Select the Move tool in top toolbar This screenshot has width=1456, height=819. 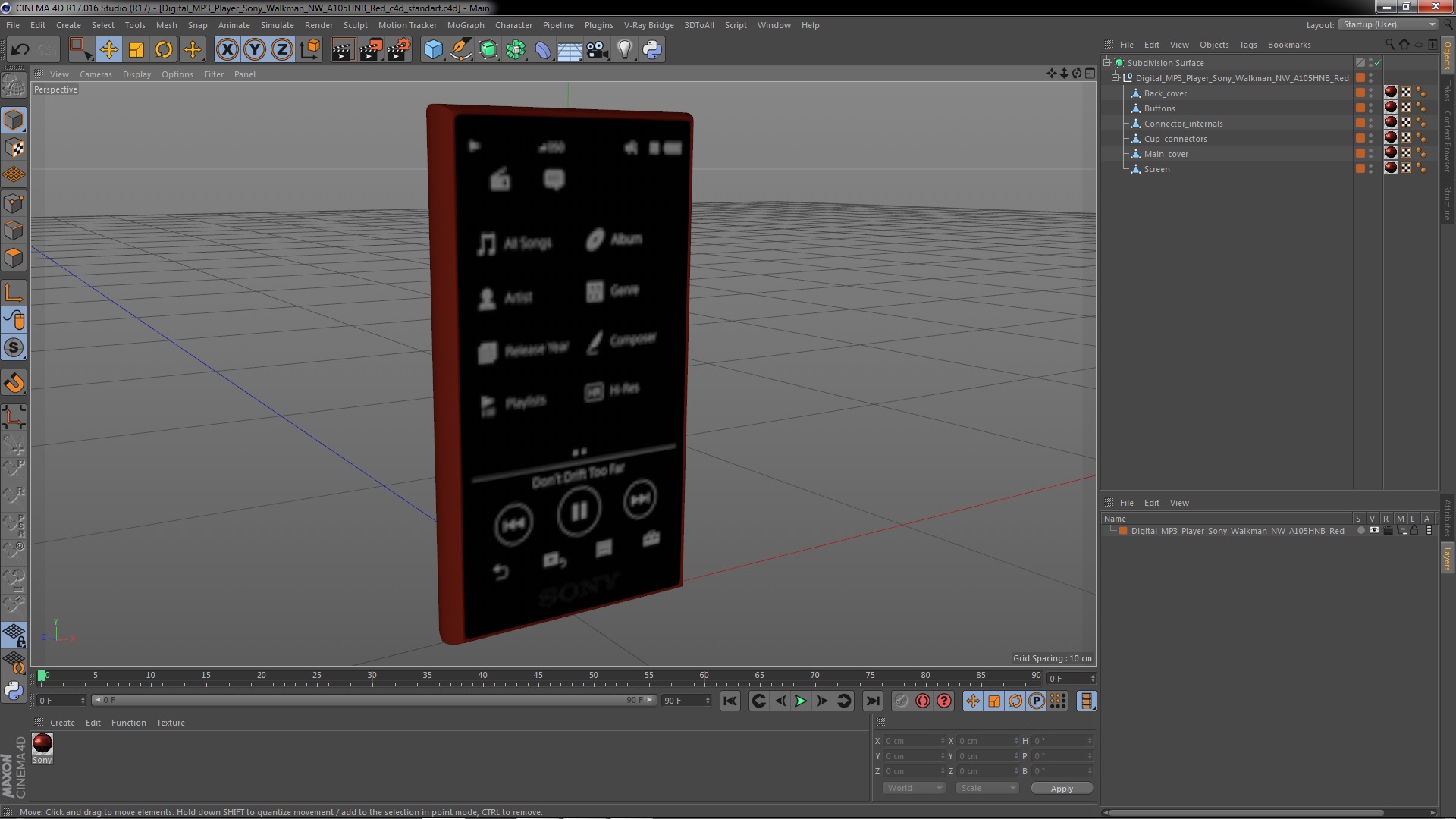[x=108, y=50]
